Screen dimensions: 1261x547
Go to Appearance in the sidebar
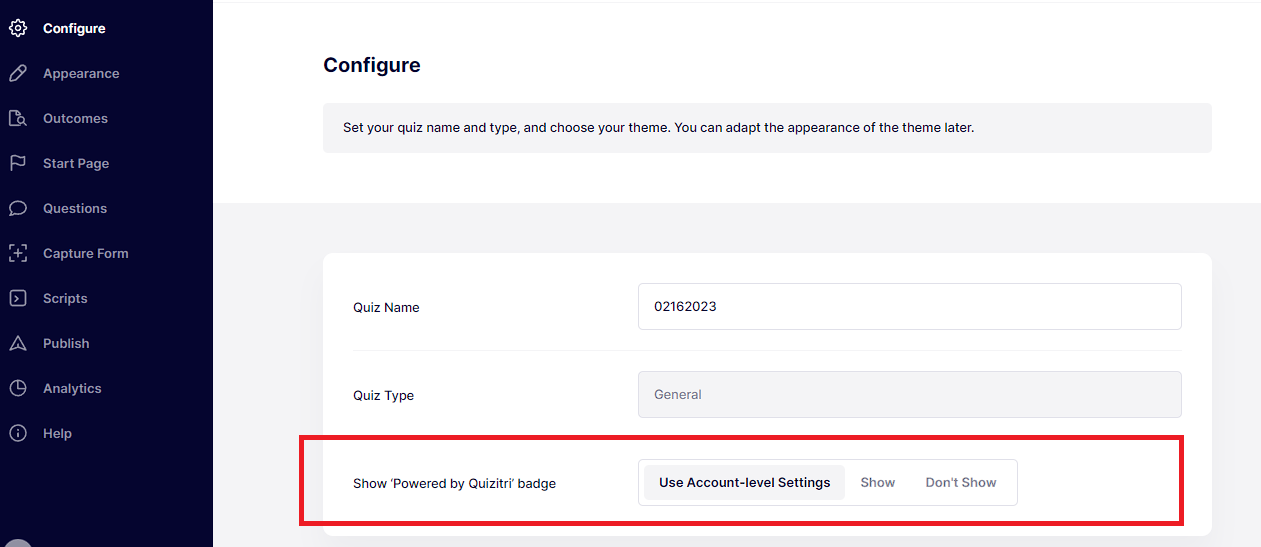[x=81, y=73]
